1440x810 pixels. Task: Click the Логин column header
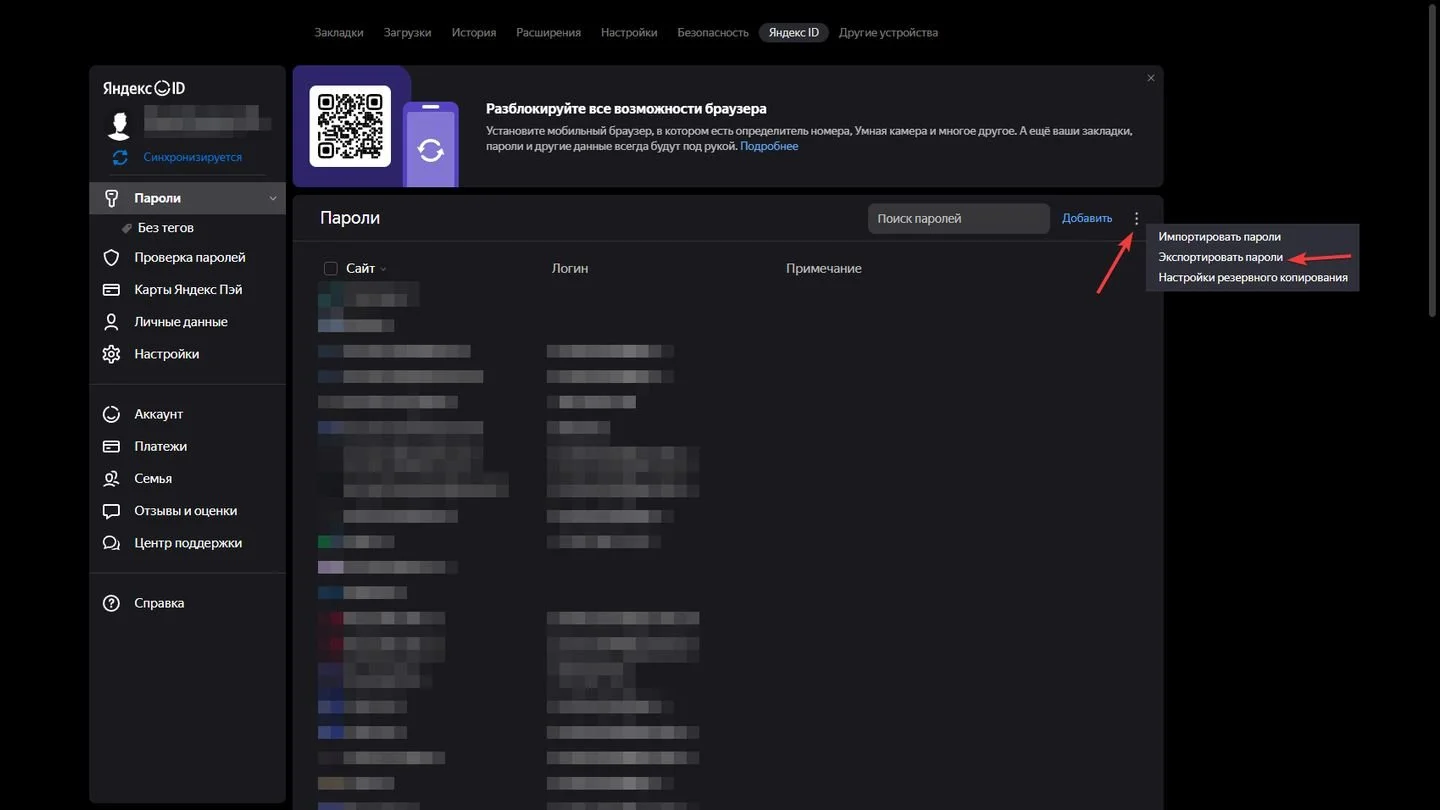570,269
